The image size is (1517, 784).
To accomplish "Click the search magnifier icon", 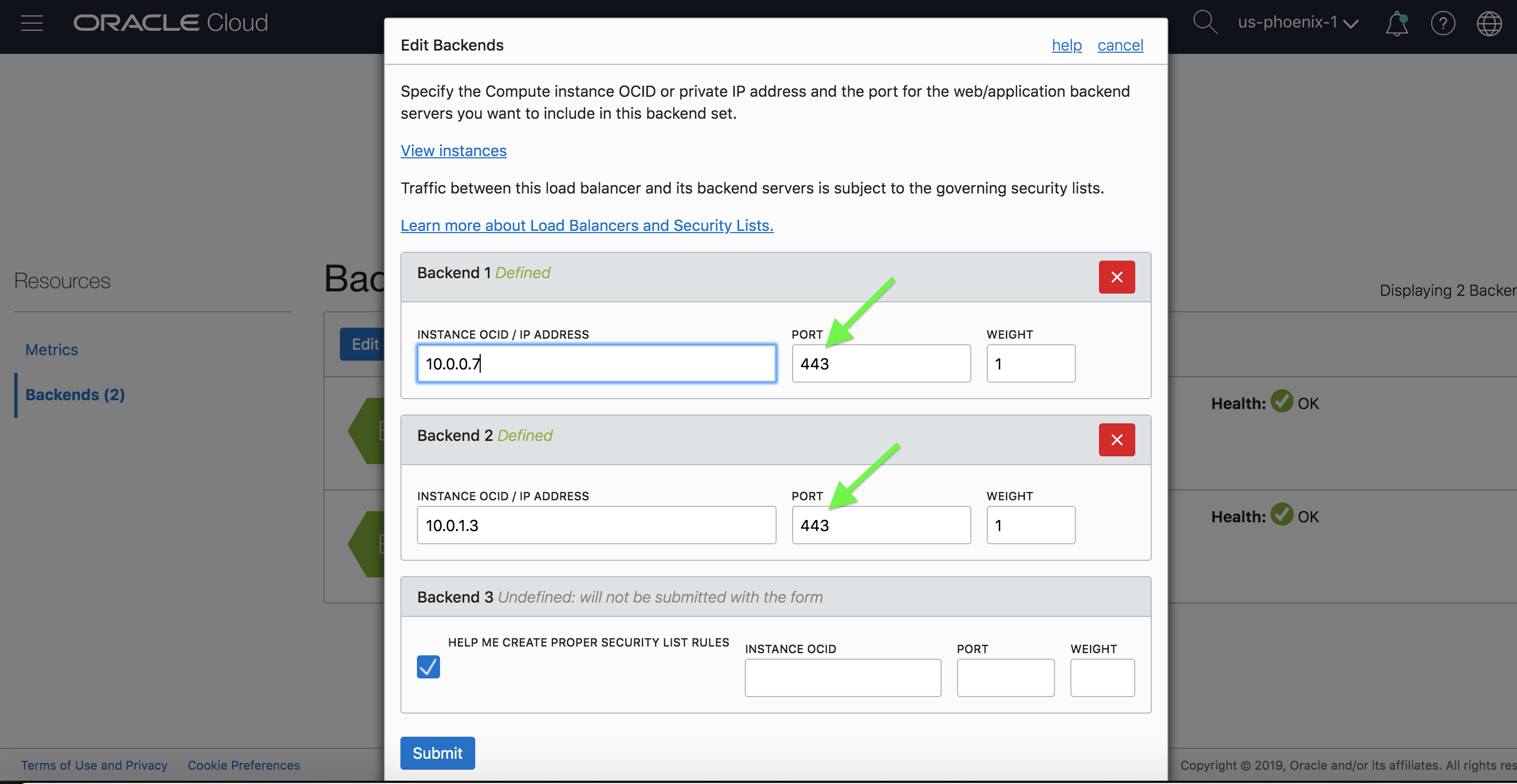I will point(1204,23).
